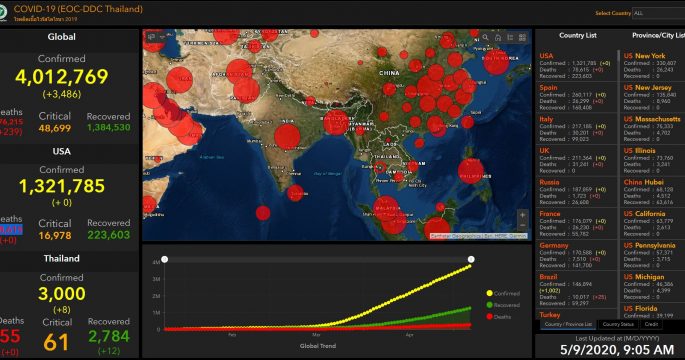The image size is (685, 360).
Task: Click the South Korea red circle on map
Action: click(x=496, y=61)
